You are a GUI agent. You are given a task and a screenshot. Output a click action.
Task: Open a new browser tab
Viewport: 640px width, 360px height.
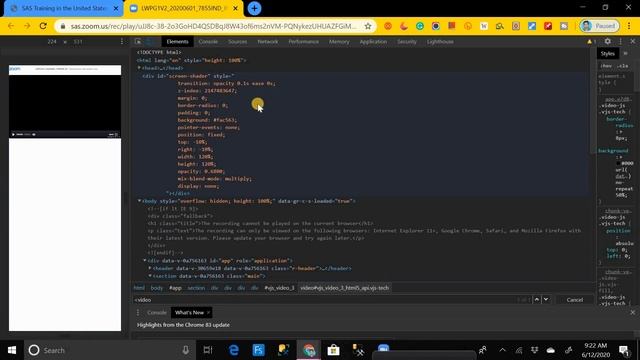(254, 8)
